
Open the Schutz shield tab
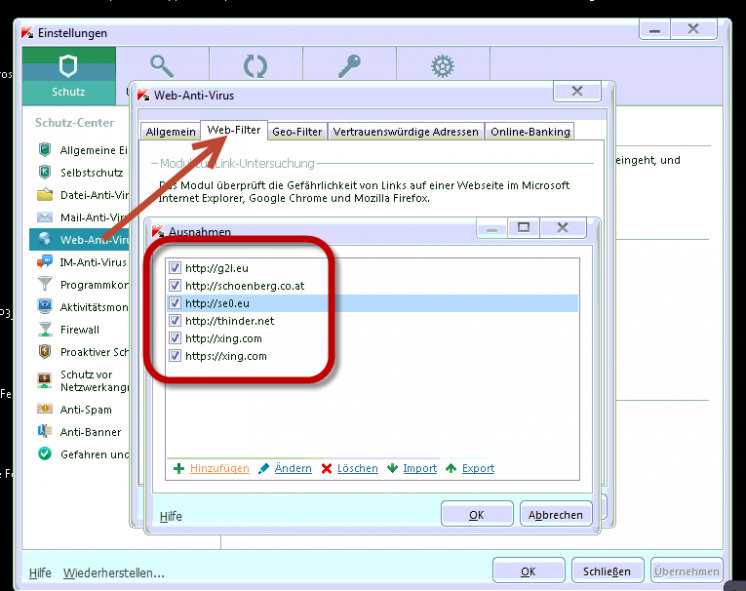pos(69,76)
